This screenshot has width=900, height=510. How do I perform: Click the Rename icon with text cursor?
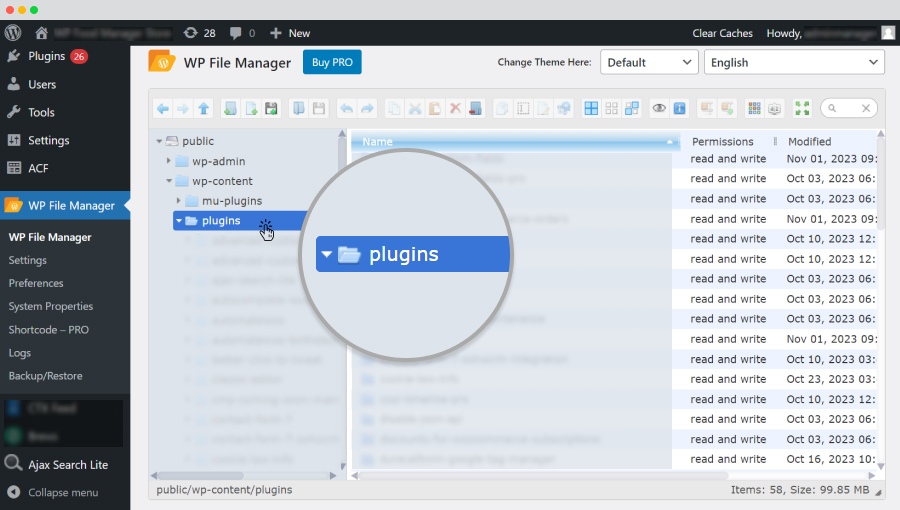[x=523, y=108]
